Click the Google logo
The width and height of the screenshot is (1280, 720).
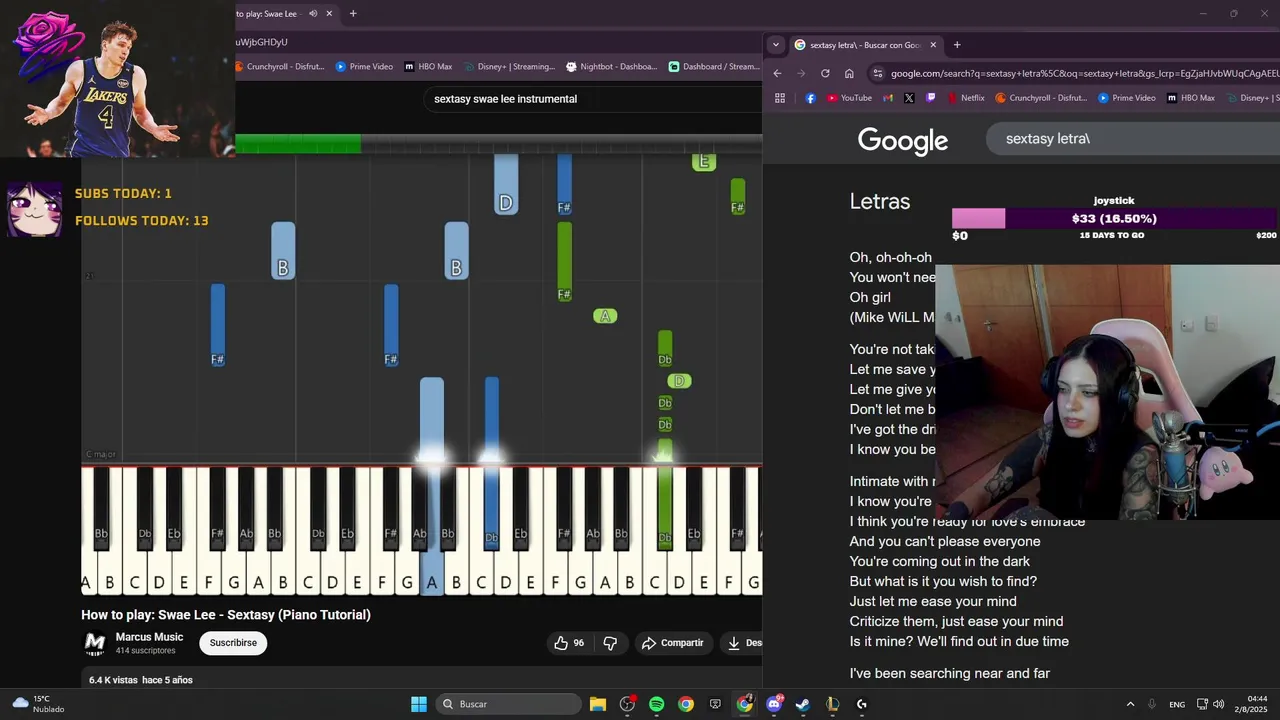(903, 141)
